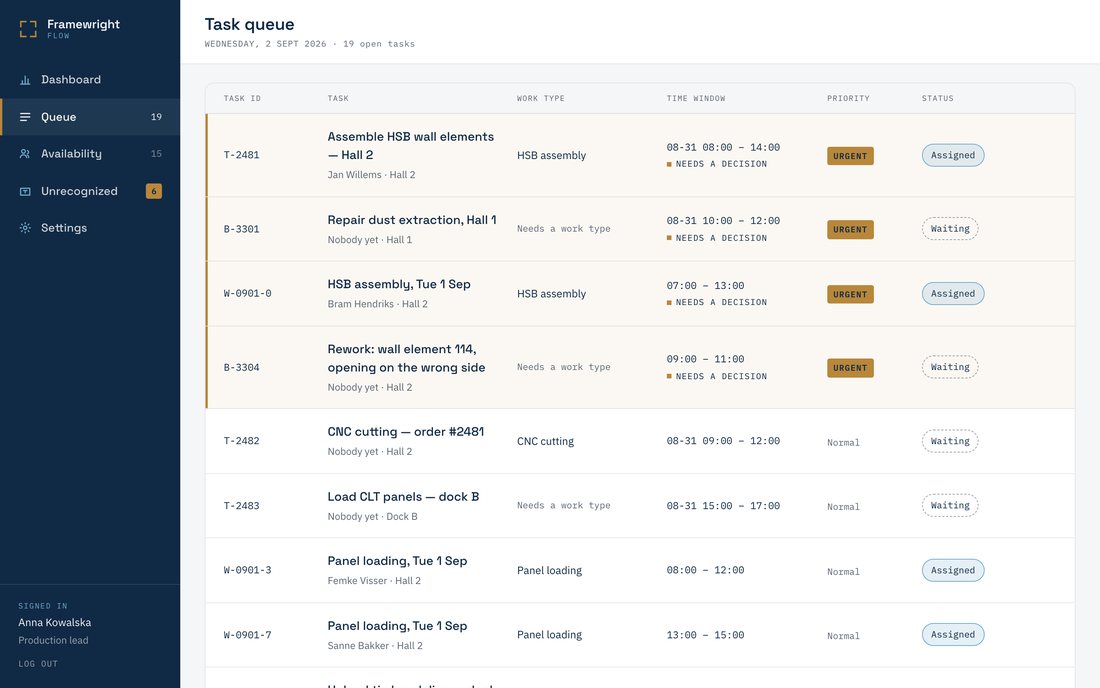Click Assigned status pill for W-0901-7
This screenshot has width=1100, height=688.
pyautogui.click(x=953, y=635)
